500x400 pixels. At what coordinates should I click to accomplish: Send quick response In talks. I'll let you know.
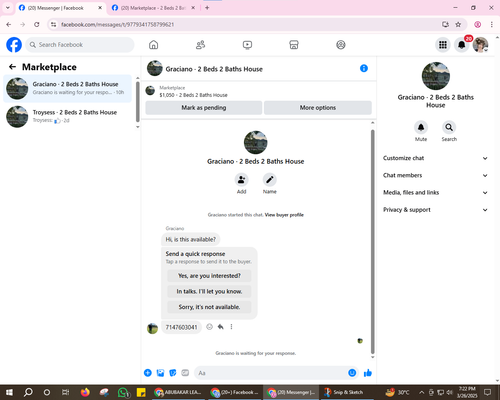tap(209, 291)
